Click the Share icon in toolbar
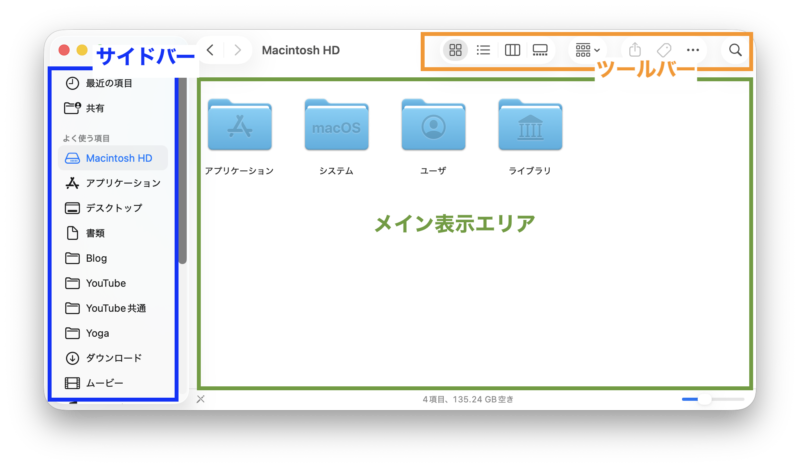This screenshot has width=800, height=468. 635,50
